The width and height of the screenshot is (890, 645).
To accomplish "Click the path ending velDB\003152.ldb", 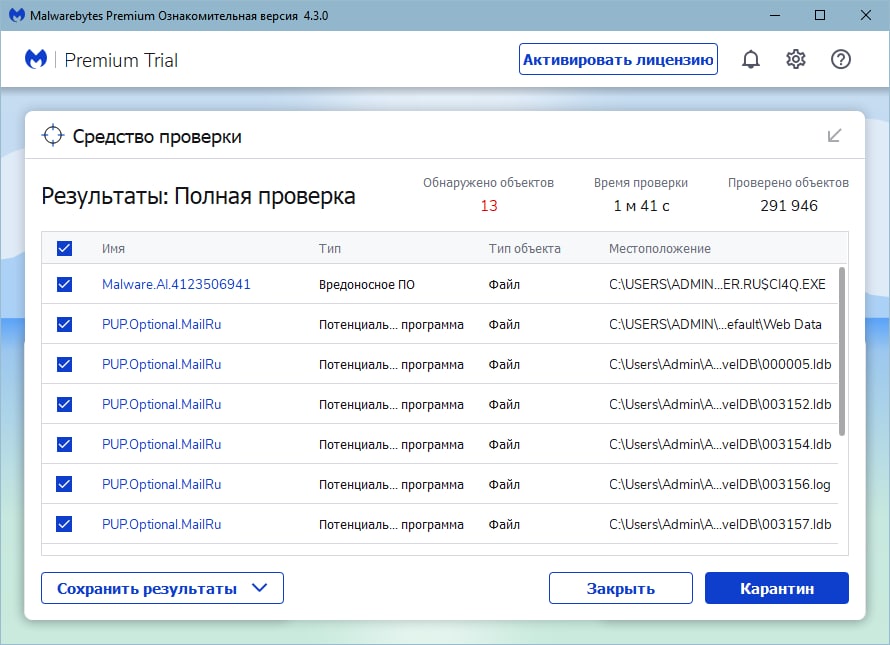I will click(x=720, y=404).
